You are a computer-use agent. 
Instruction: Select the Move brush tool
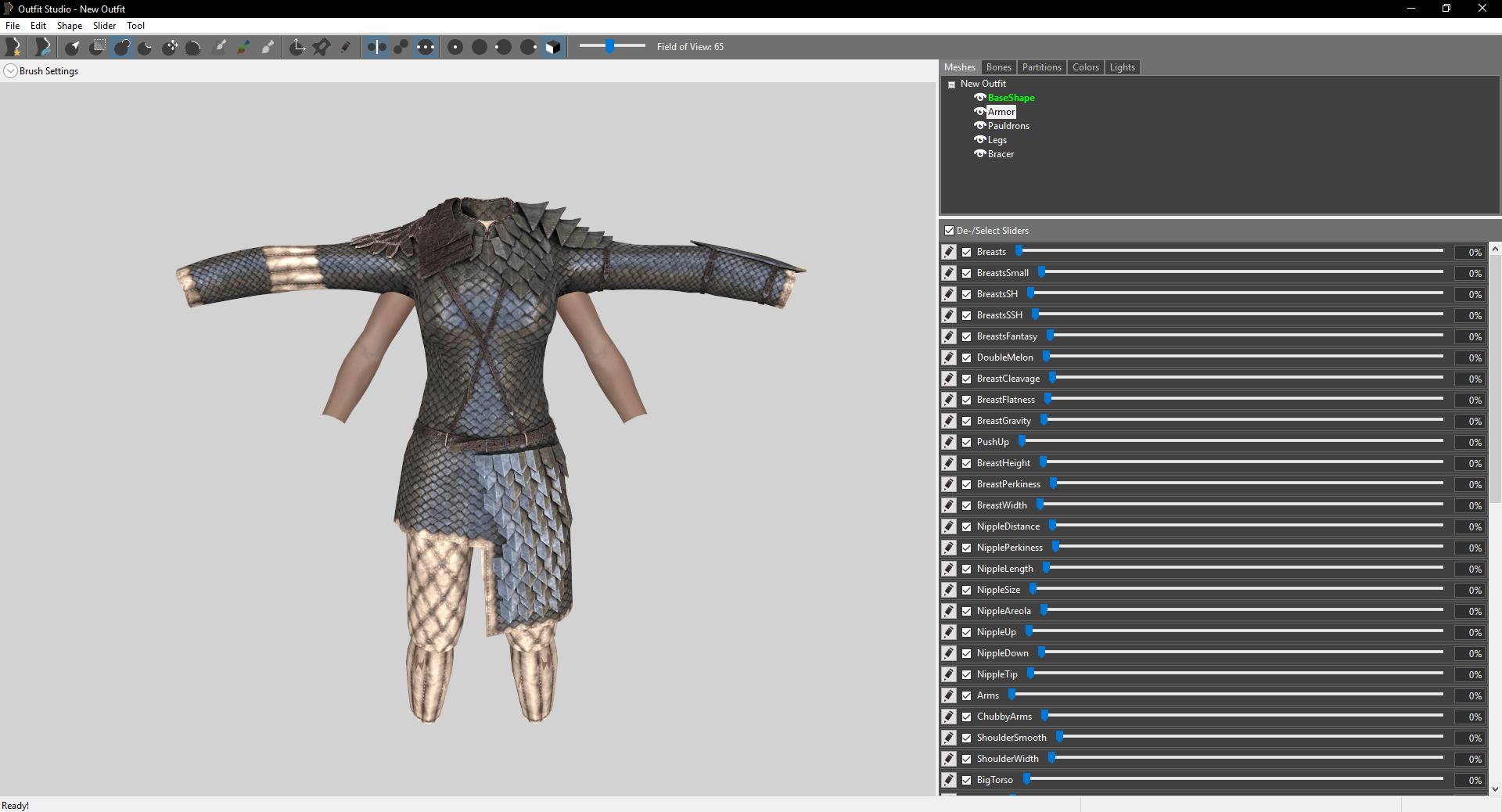point(170,47)
